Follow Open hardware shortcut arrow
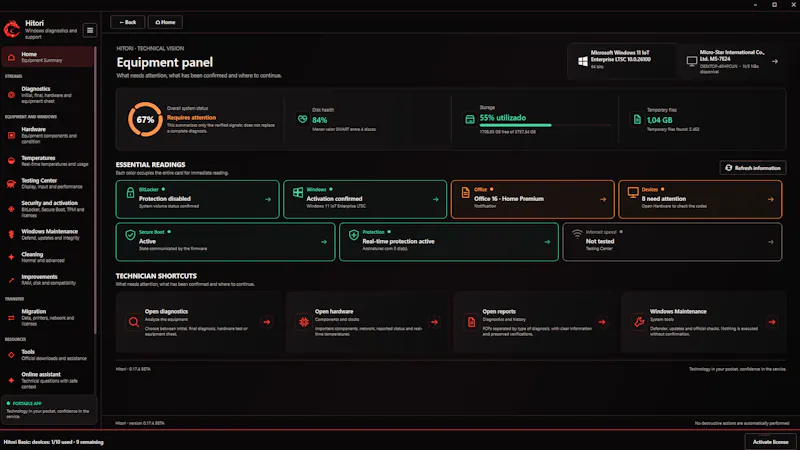This screenshot has width=800, height=450. click(x=434, y=322)
